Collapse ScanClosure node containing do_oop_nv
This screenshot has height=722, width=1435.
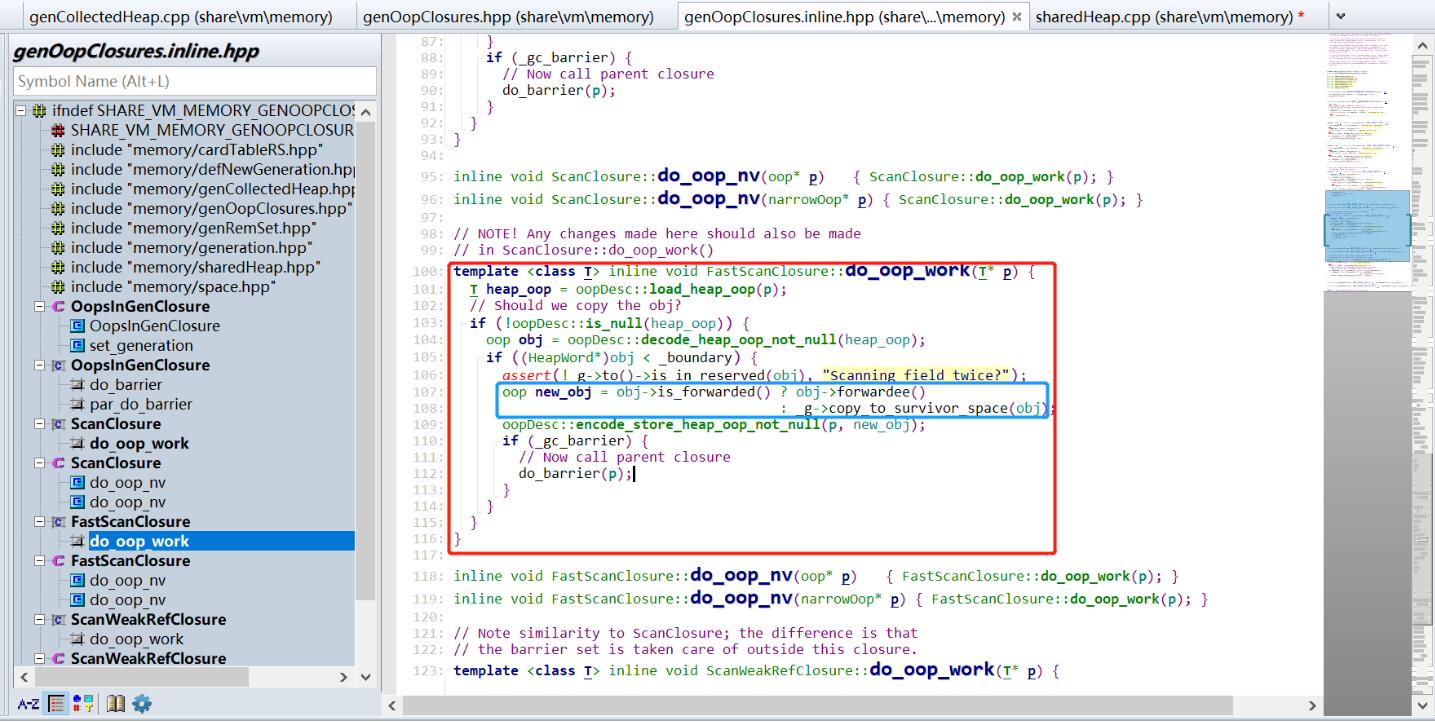[39, 463]
